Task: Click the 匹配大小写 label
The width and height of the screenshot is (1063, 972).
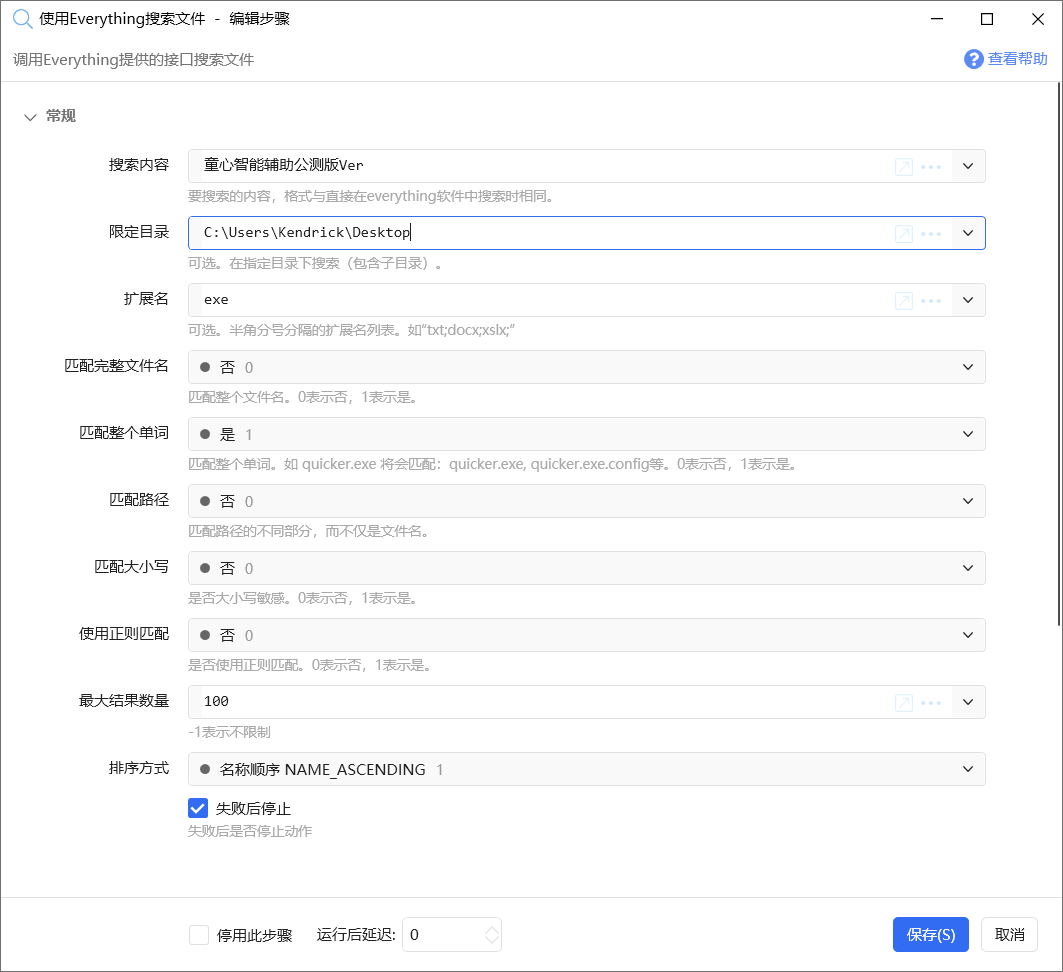Action: point(132,567)
